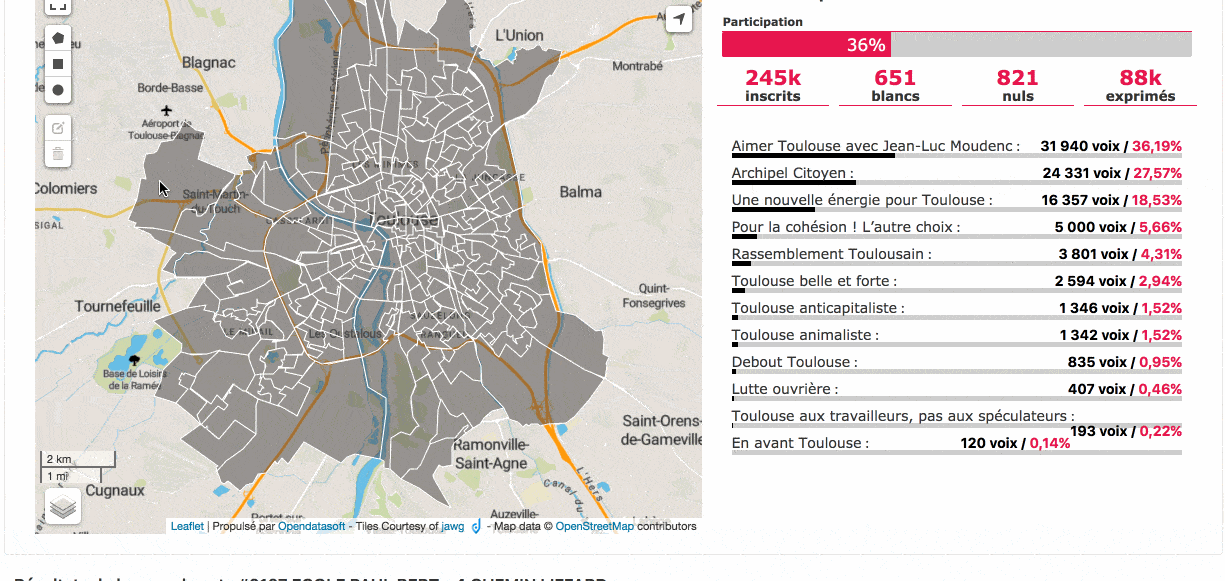Click the delete shapes trash icon
The height and width of the screenshot is (581, 1225).
click(x=58, y=154)
